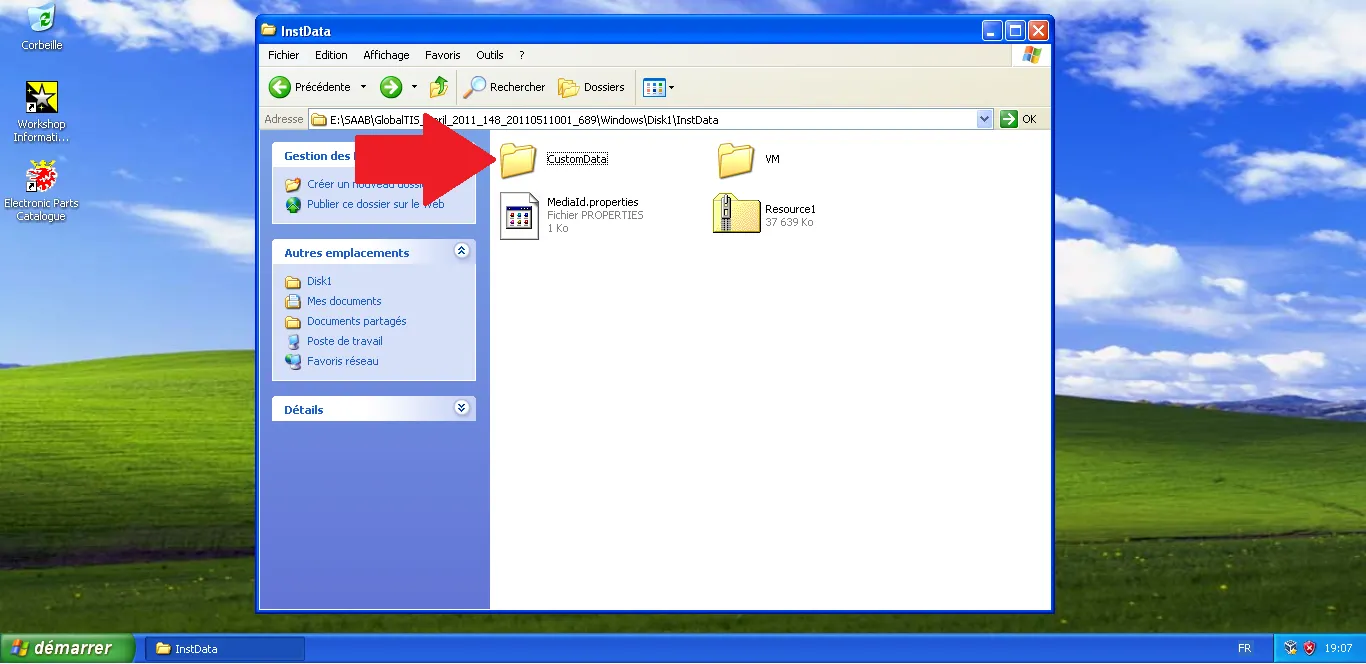The height and width of the screenshot is (664, 1366).
Task: Open the Fichier menu
Action: coord(283,55)
